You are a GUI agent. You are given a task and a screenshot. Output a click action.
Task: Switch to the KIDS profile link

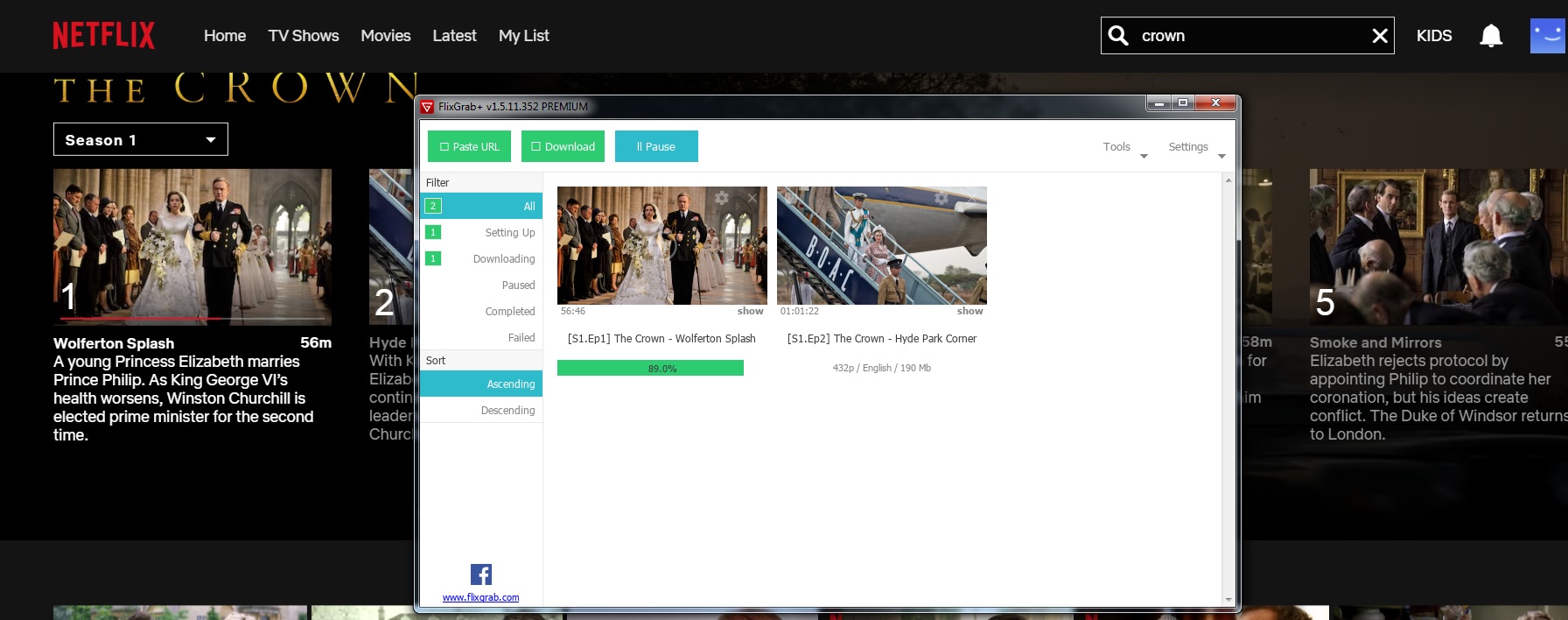(x=1434, y=36)
